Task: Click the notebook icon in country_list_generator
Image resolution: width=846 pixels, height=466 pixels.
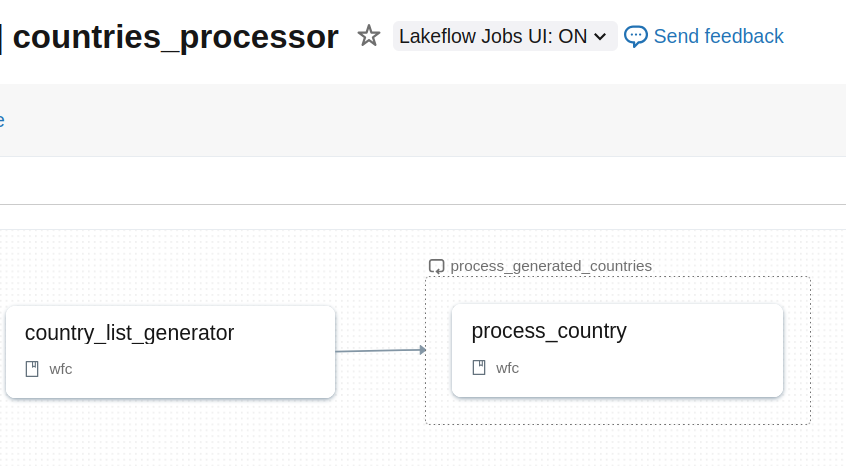Action: (32, 368)
